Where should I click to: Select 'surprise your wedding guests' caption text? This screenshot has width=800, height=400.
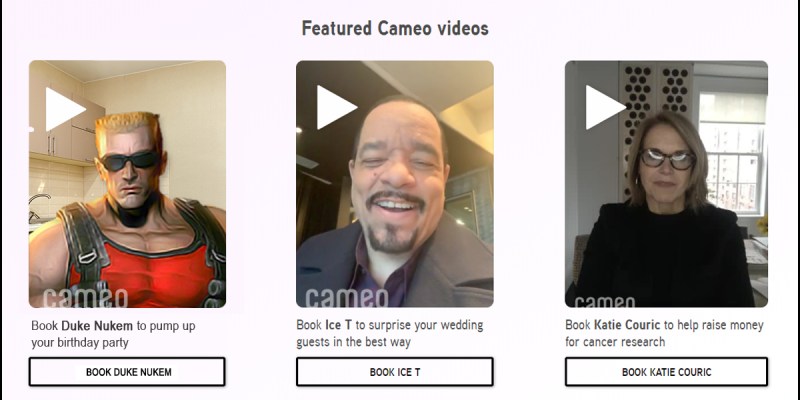pyautogui.click(x=390, y=333)
